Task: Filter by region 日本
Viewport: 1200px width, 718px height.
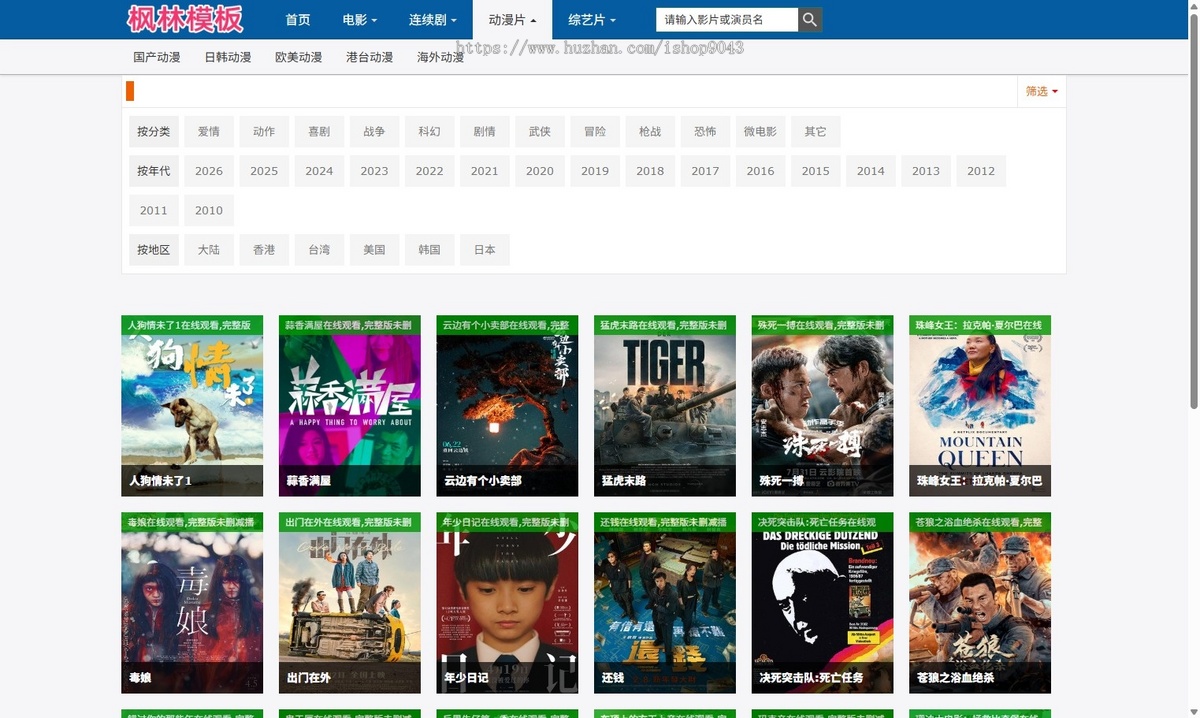Action: tap(484, 250)
